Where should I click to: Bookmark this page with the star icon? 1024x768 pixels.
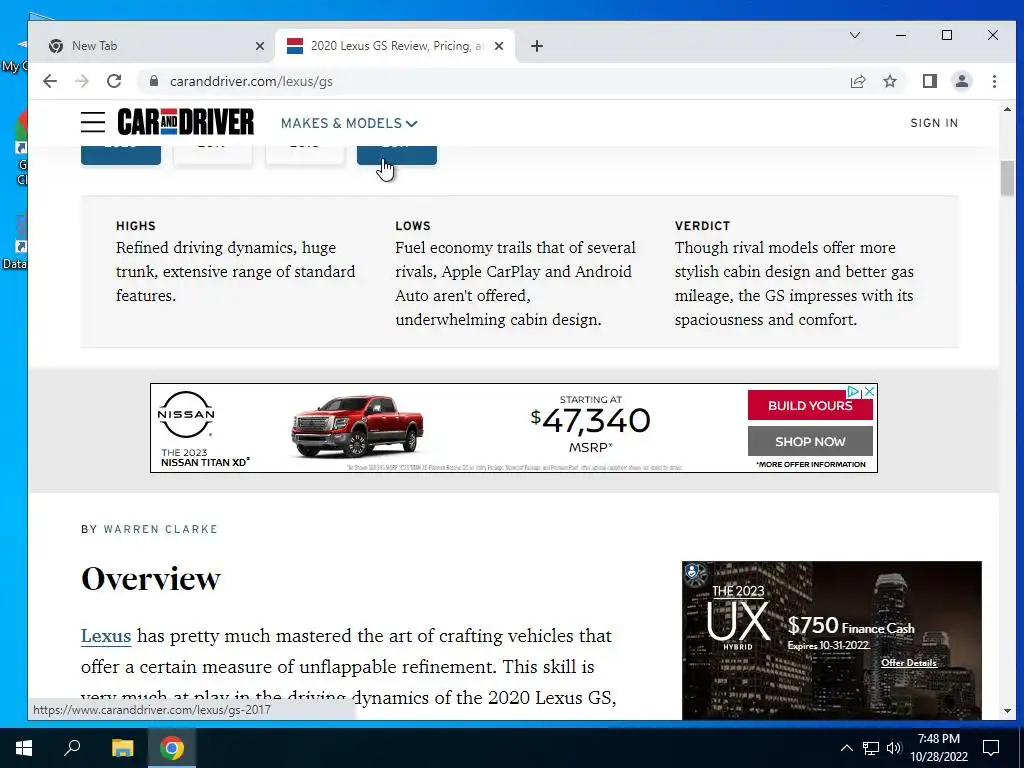tap(889, 81)
